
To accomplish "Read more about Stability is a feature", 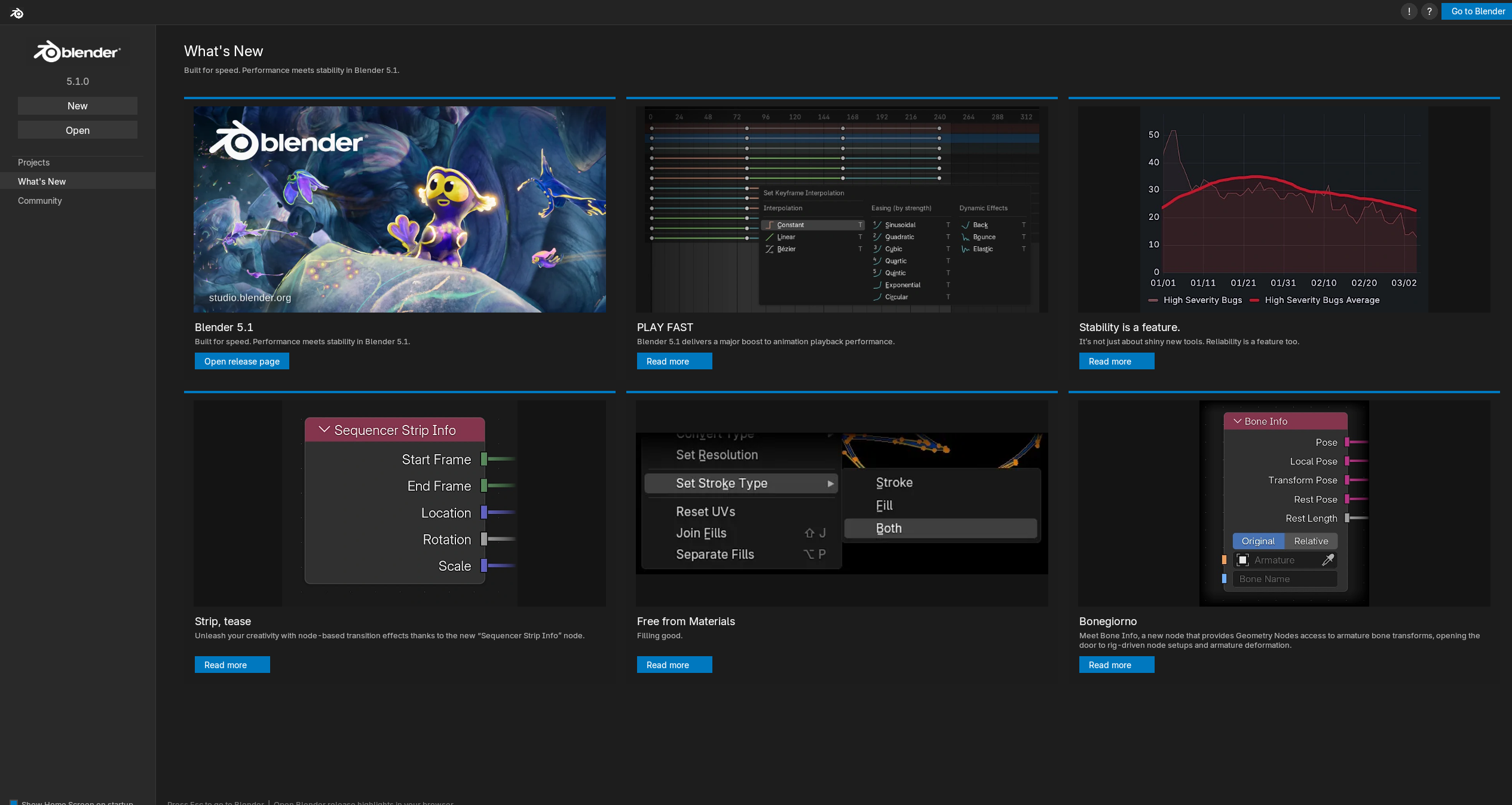I will click(x=1116, y=362).
